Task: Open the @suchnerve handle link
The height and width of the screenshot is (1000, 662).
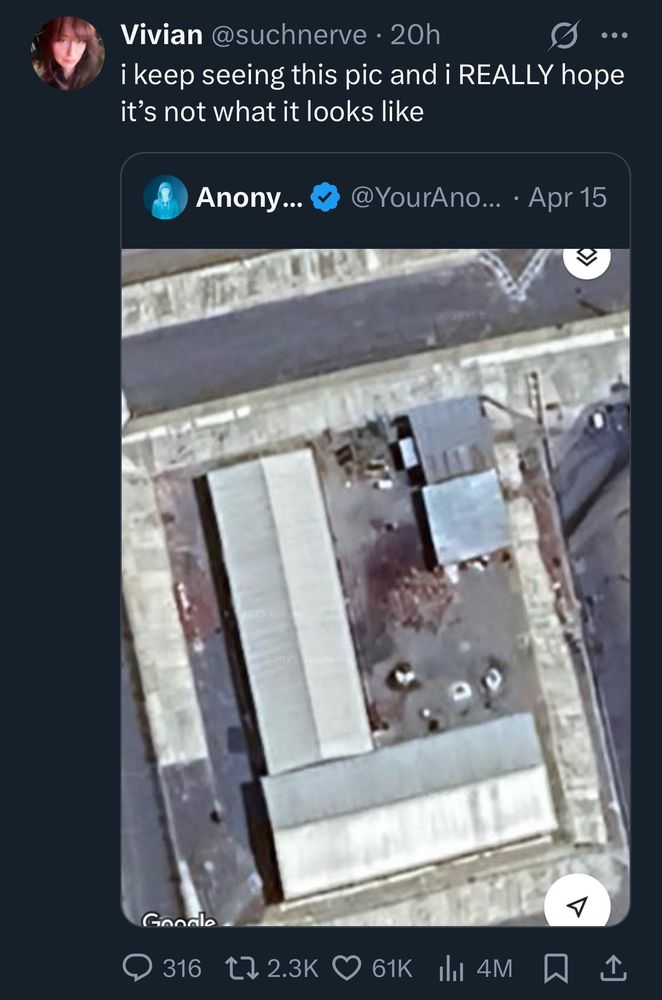Action: tap(288, 35)
